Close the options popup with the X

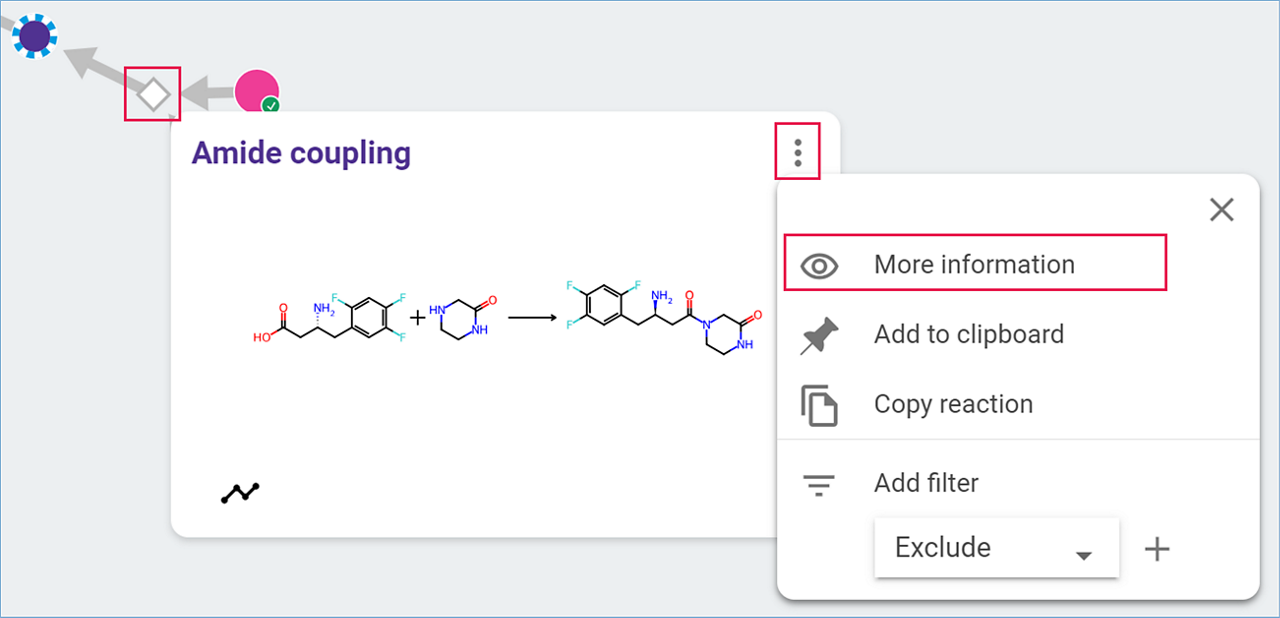tap(1221, 210)
